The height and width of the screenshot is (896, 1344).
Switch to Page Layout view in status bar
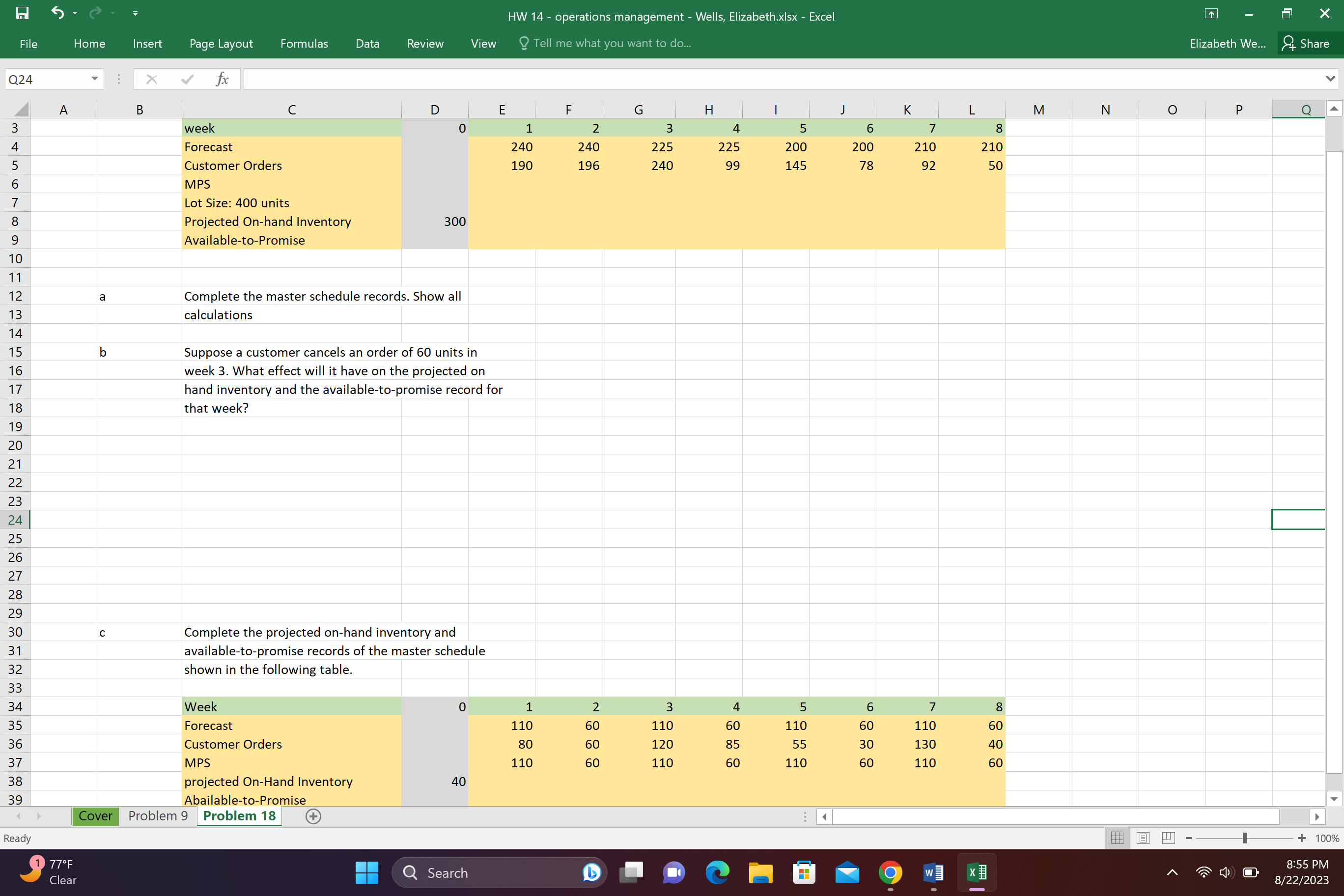click(x=1143, y=838)
